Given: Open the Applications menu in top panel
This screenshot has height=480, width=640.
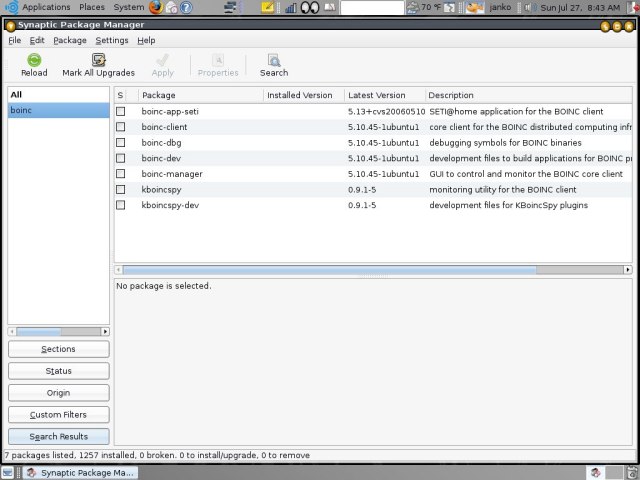Looking at the screenshot, I should pyautogui.click(x=46, y=7).
